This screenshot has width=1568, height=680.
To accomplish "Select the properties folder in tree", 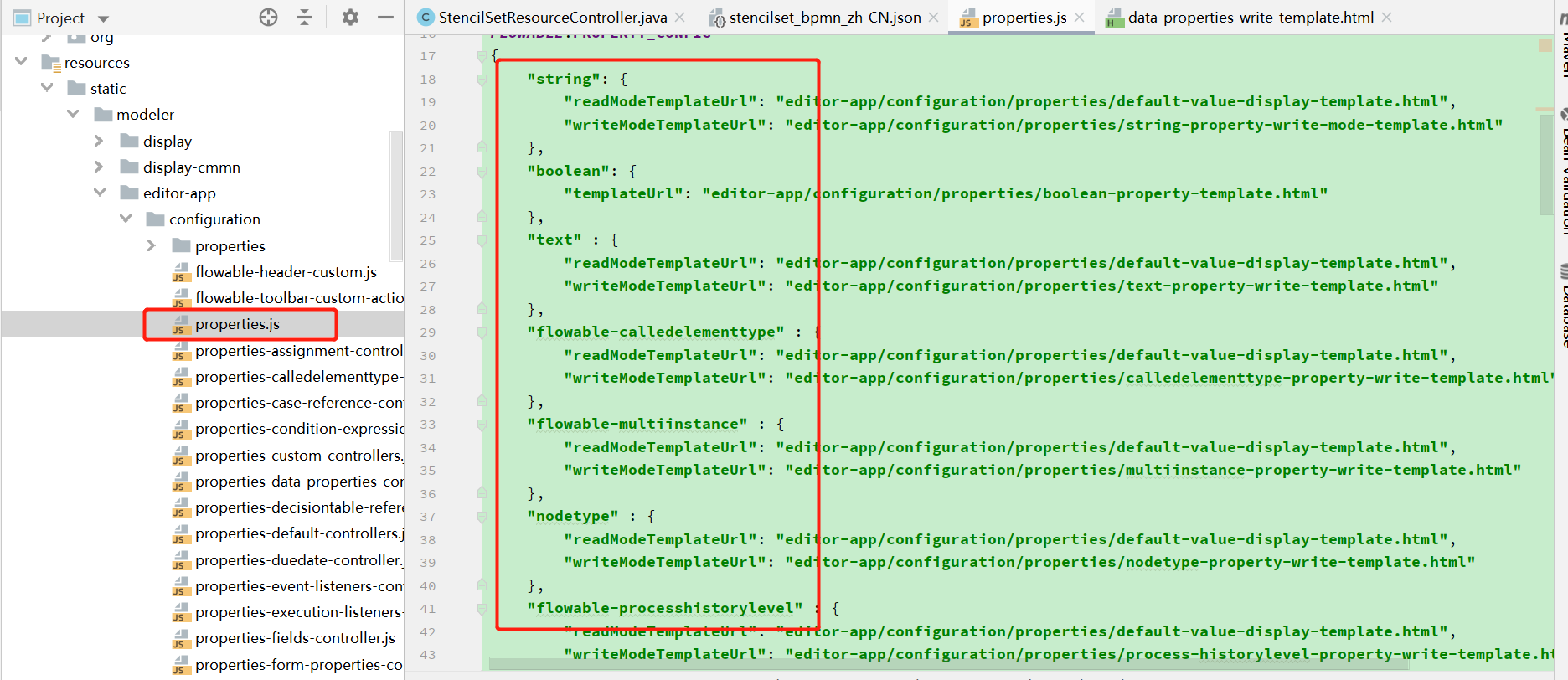I will click(230, 245).
